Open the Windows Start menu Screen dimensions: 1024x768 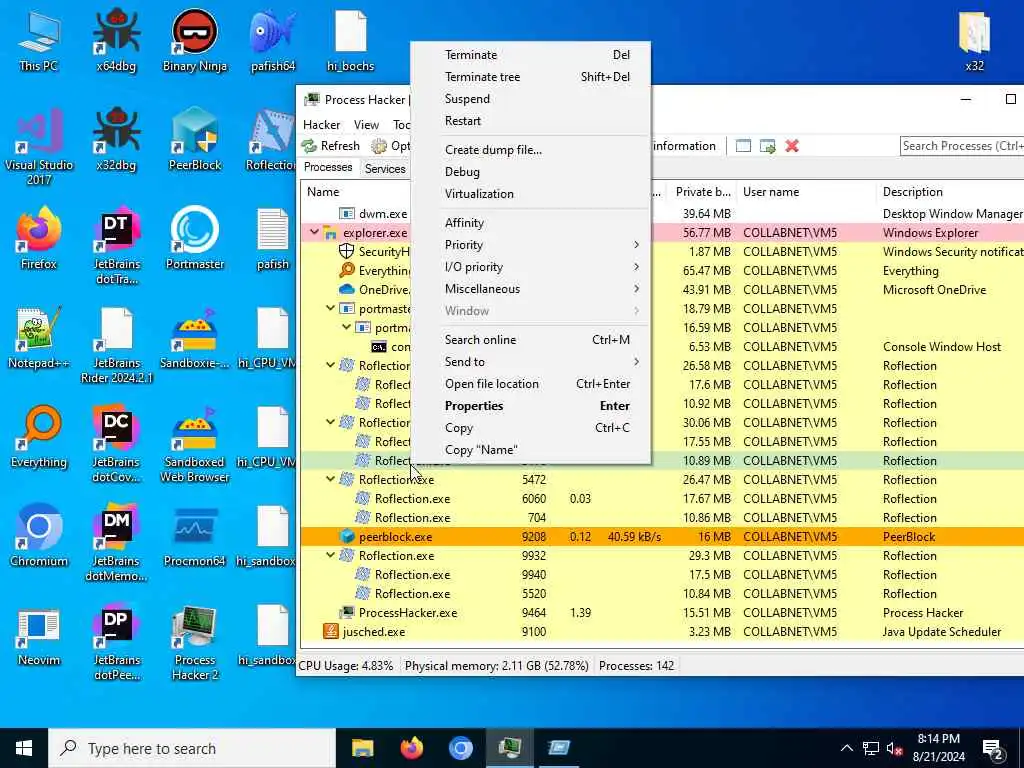[24, 748]
